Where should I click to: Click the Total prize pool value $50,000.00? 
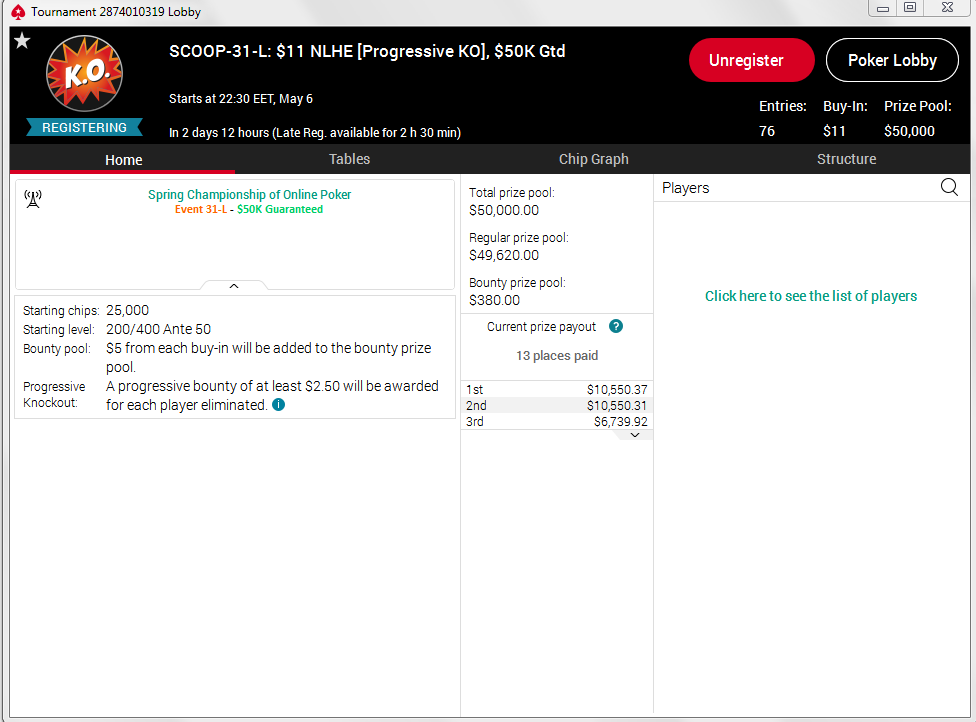(x=504, y=210)
